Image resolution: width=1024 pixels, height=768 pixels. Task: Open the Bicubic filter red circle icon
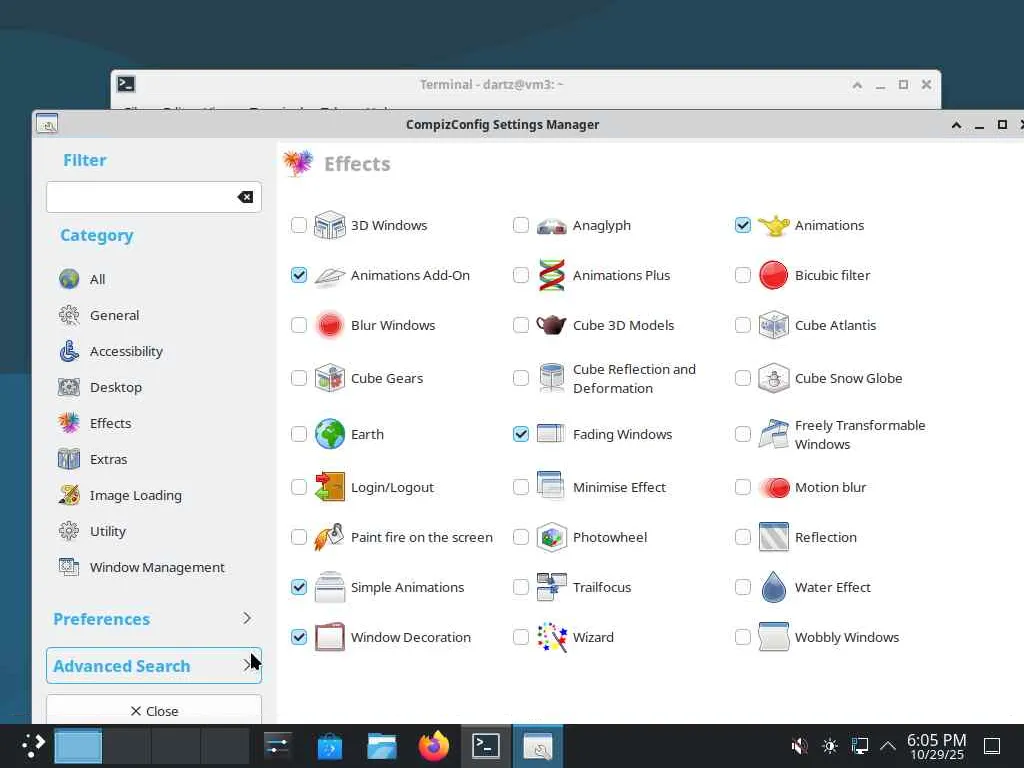(773, 276)
